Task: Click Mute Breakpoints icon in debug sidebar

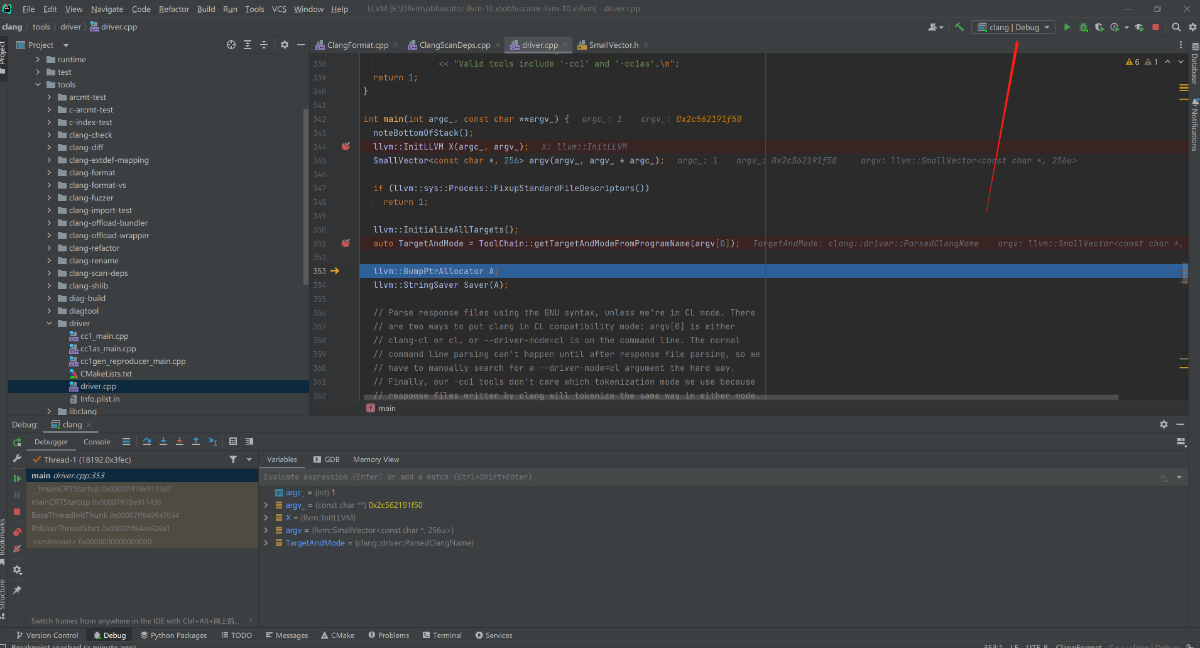Action: 17,548
